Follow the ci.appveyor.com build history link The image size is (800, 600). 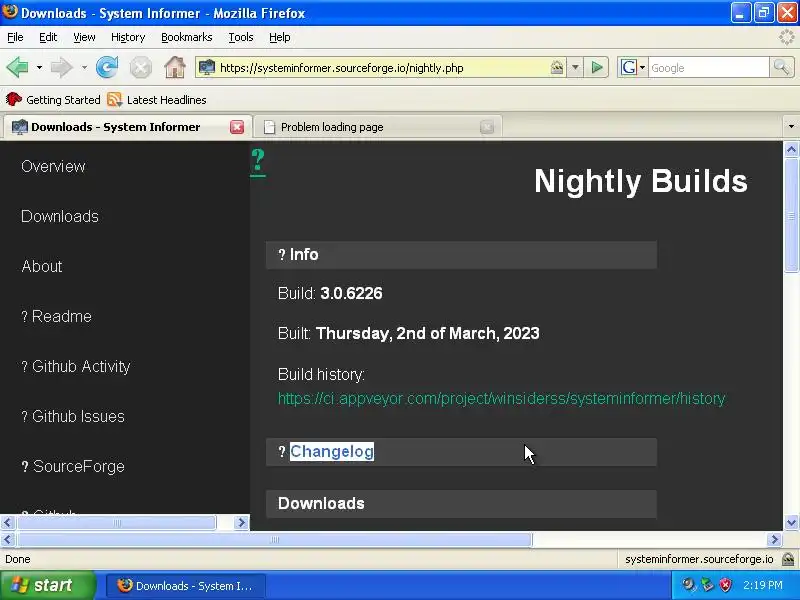[501, 398]
